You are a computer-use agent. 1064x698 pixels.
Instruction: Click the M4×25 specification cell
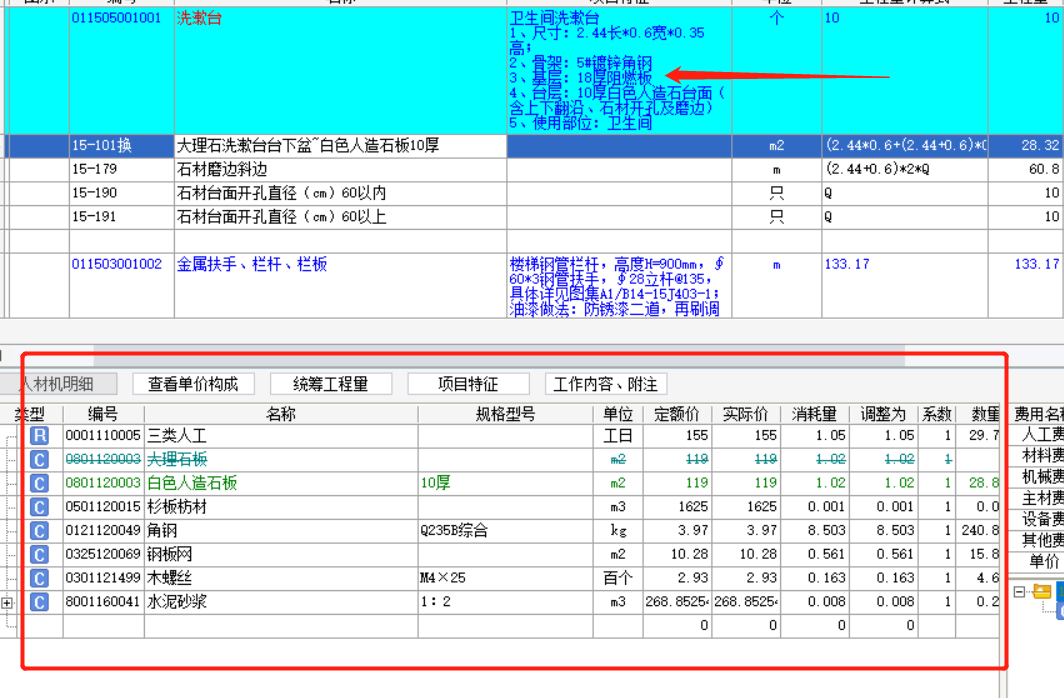(506, 578)
